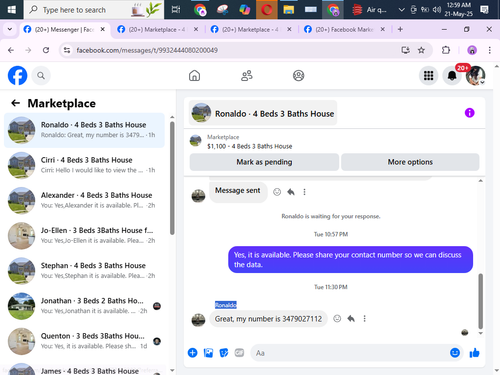The image size is (500, 375).
Task: Open the Facebook logo home link
Action: click(x=17, y=76)
